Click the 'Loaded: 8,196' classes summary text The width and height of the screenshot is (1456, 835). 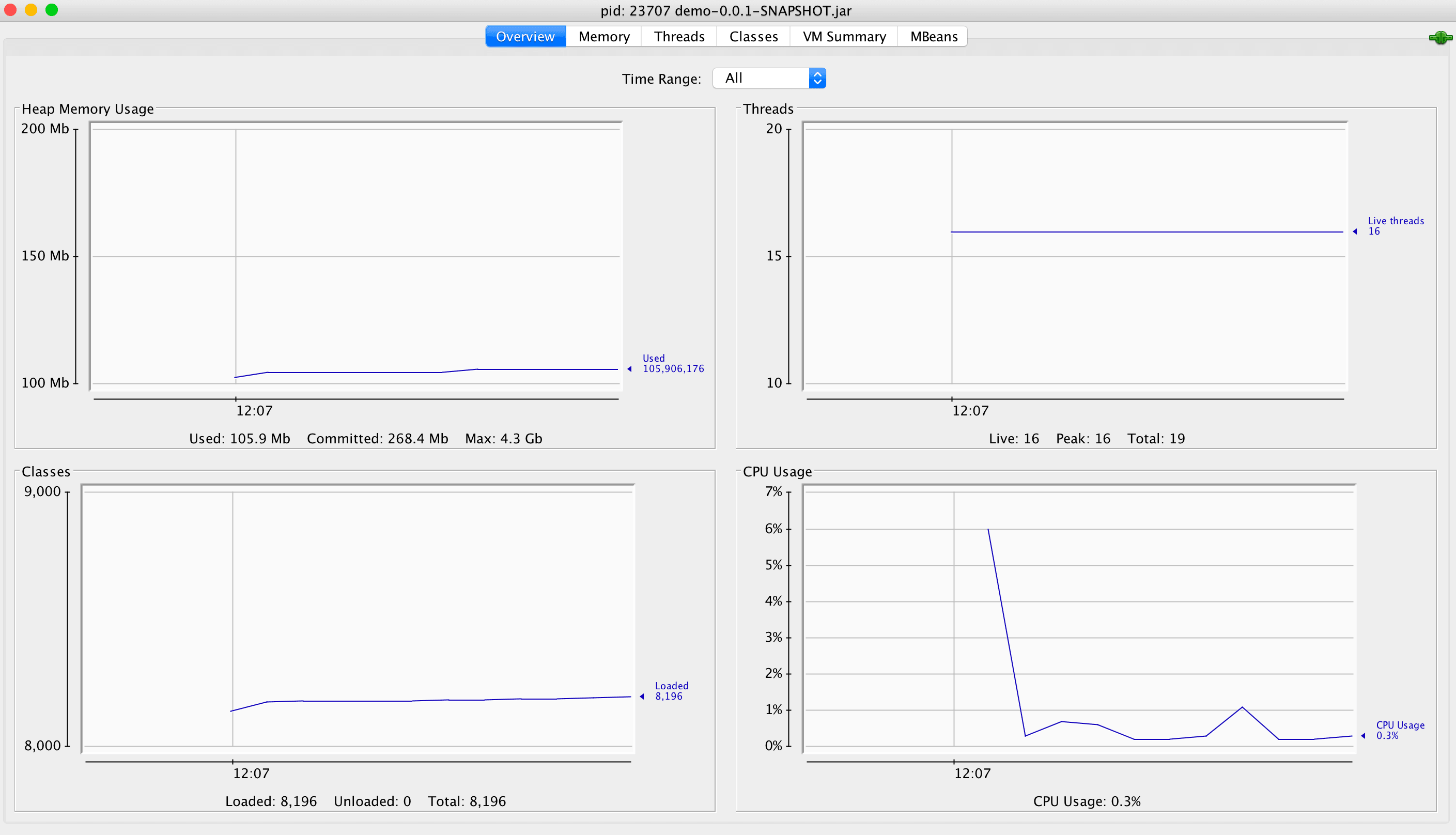pyautogui.click(x=271, y=802)
